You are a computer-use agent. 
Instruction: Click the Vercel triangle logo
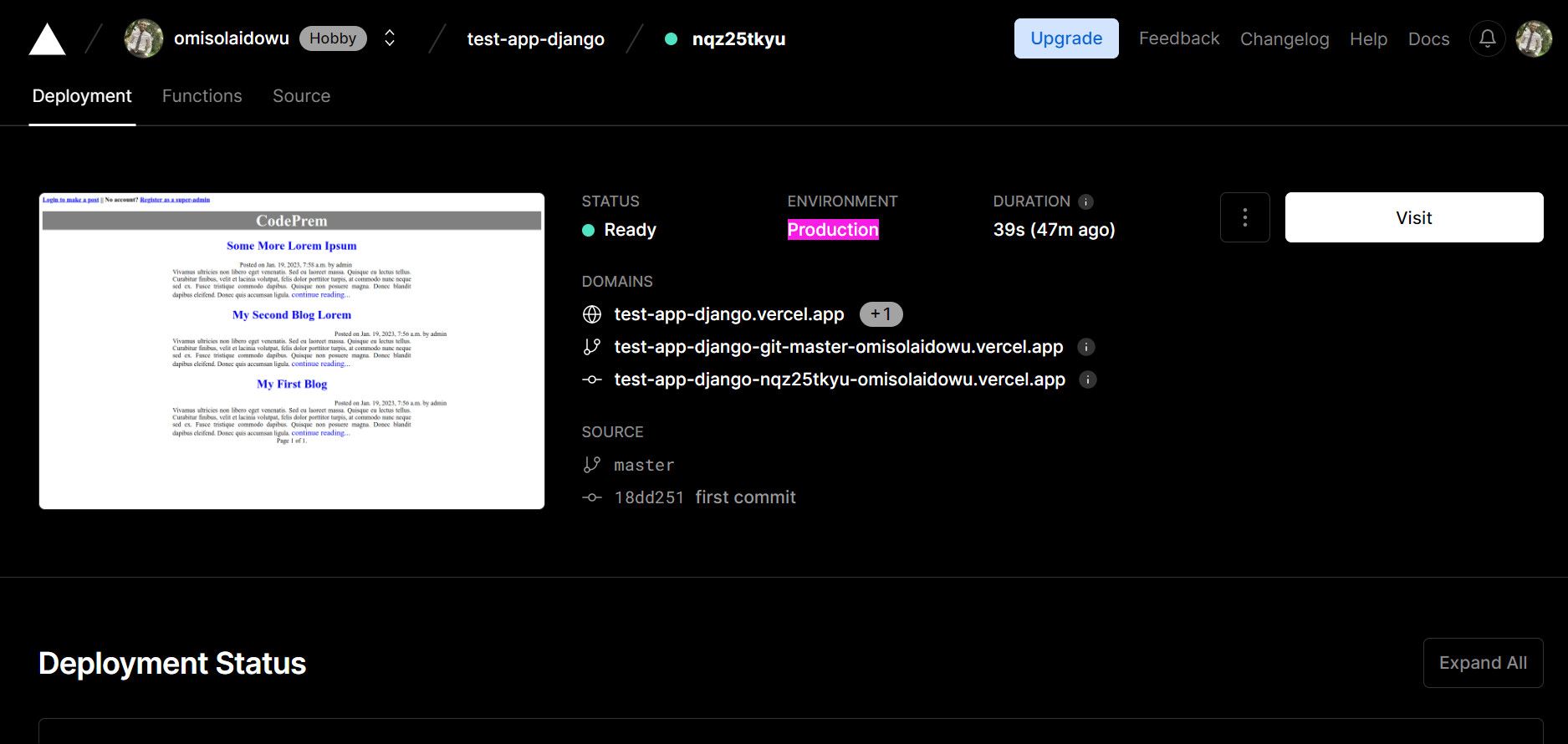pos(47,39)
